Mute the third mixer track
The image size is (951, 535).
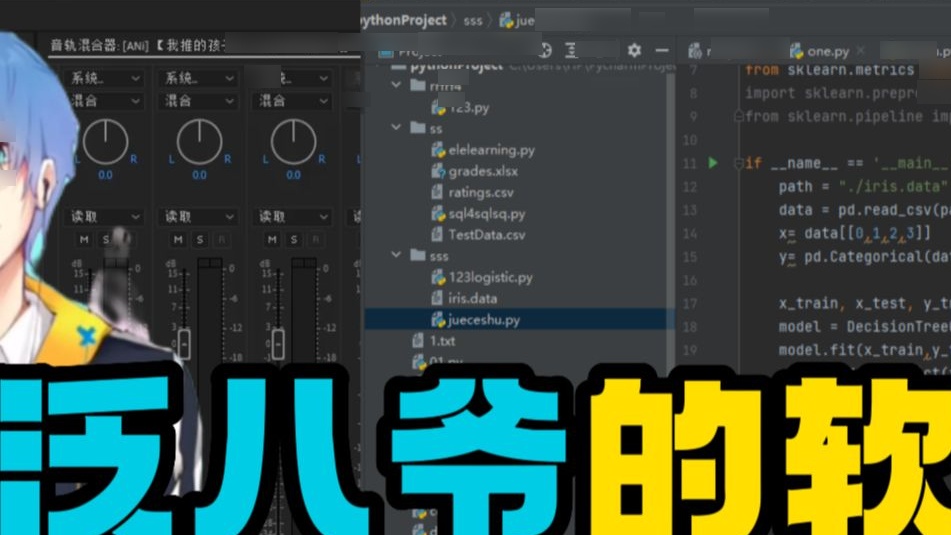tap(272, 240)
